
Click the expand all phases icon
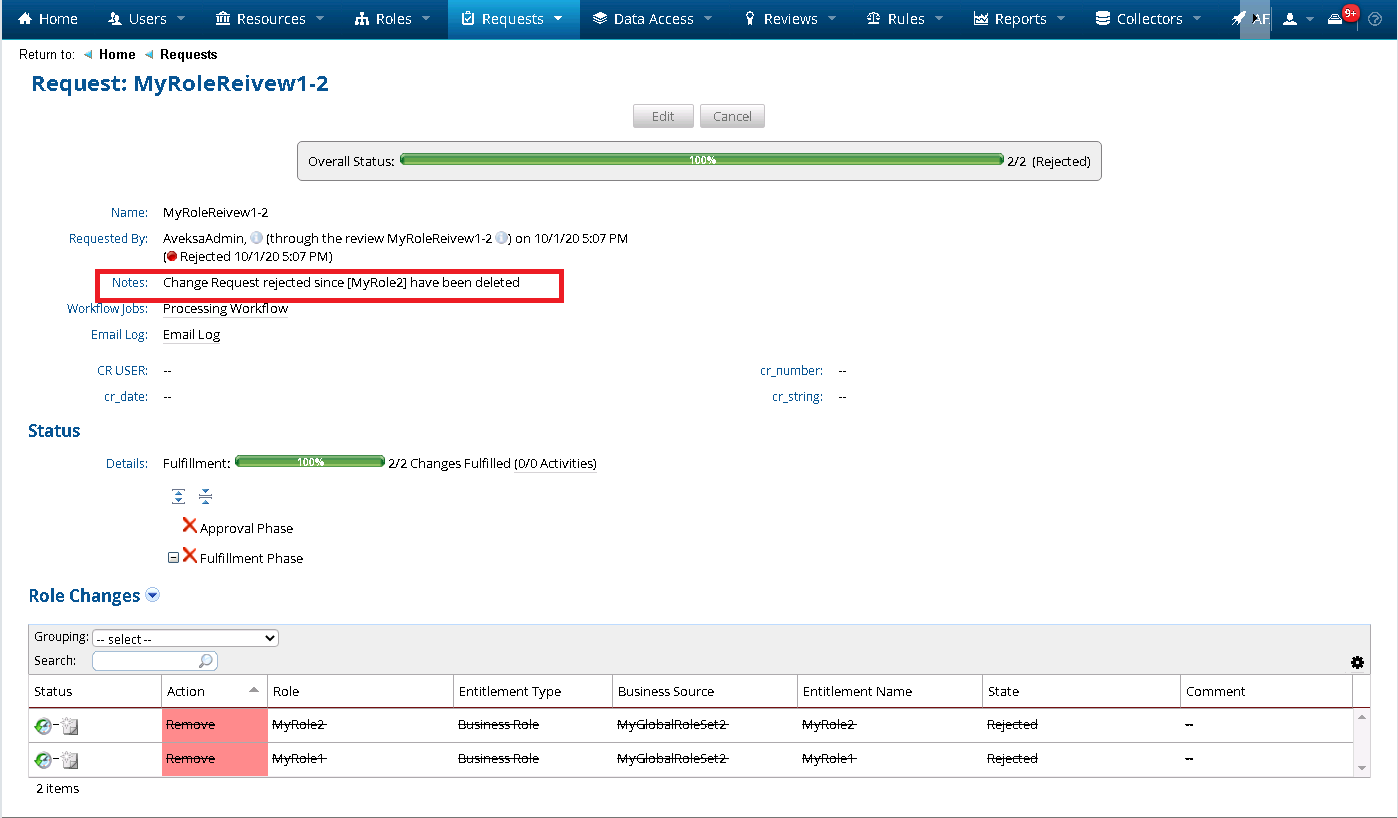pos(178,496)
